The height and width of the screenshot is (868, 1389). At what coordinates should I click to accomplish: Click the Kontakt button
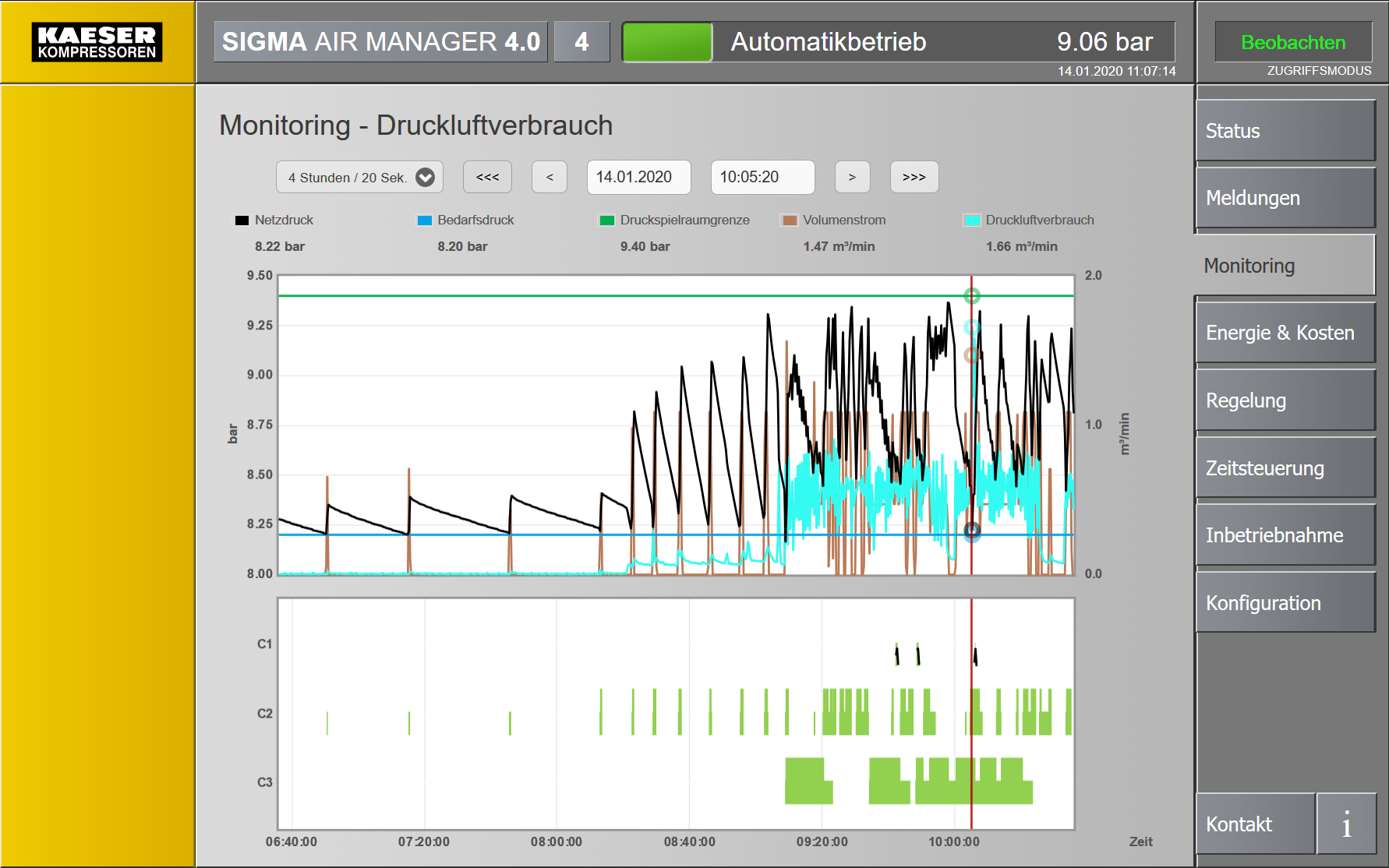(1256, 824)
